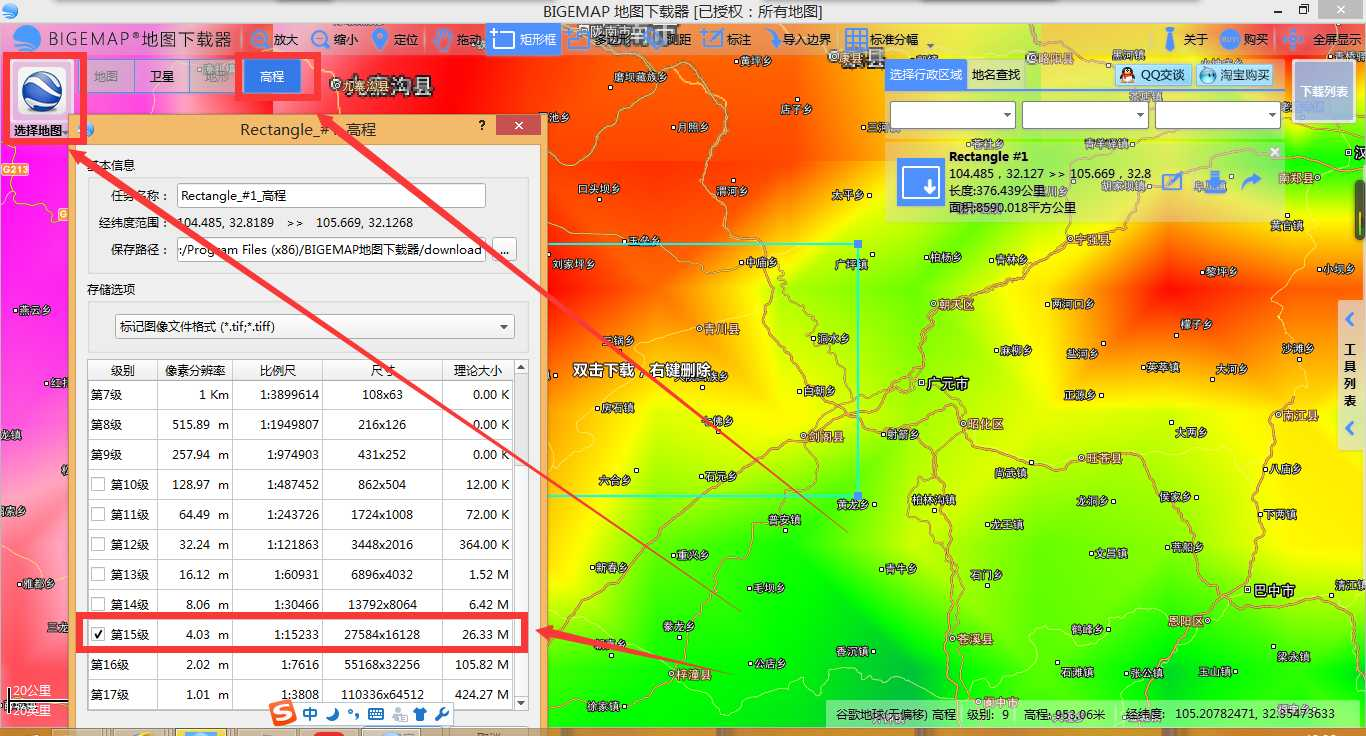Open the second administrative region dropdown
1366x736 pixels.
(x=1085, y=116)
